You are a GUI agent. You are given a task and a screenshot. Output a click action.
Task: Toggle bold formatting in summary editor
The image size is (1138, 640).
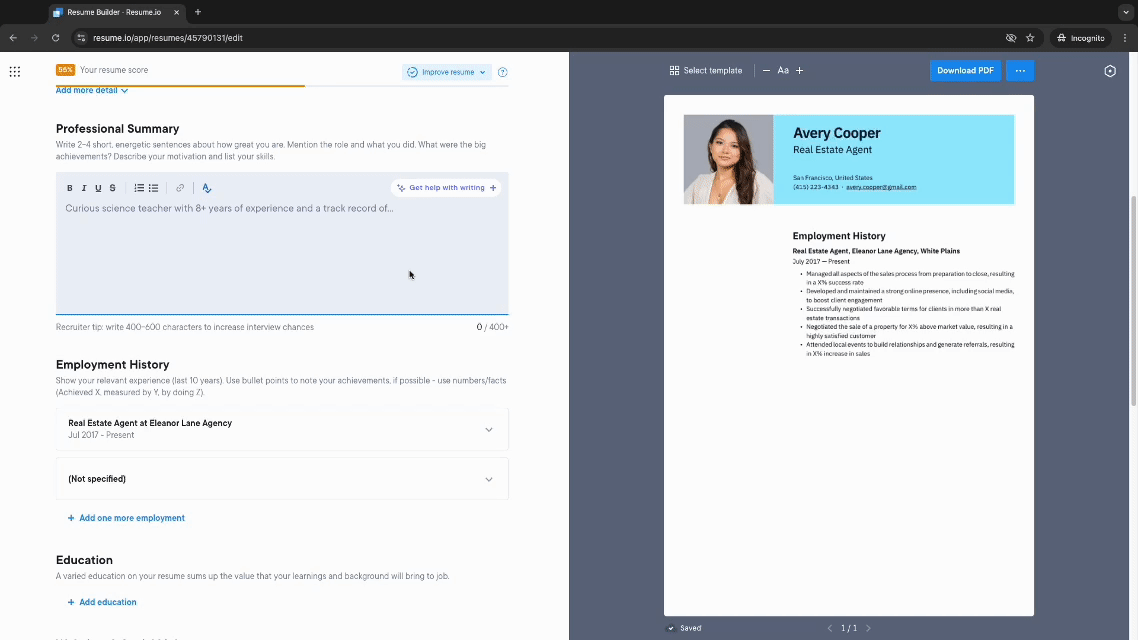click(x=69, y=188)
